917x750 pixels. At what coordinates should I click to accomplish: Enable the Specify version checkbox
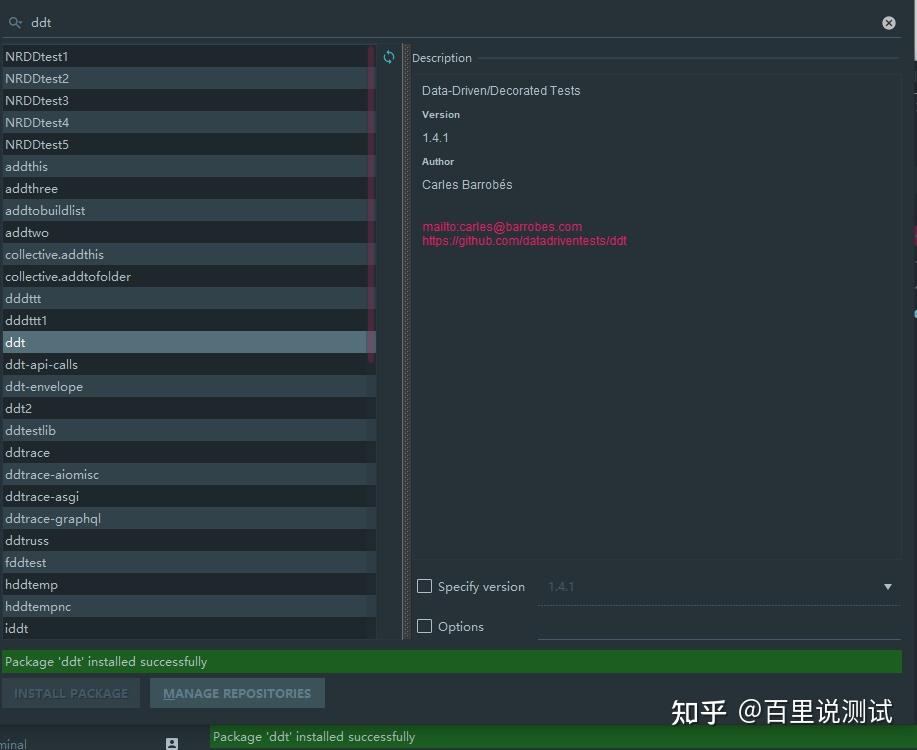pos(424,587)
